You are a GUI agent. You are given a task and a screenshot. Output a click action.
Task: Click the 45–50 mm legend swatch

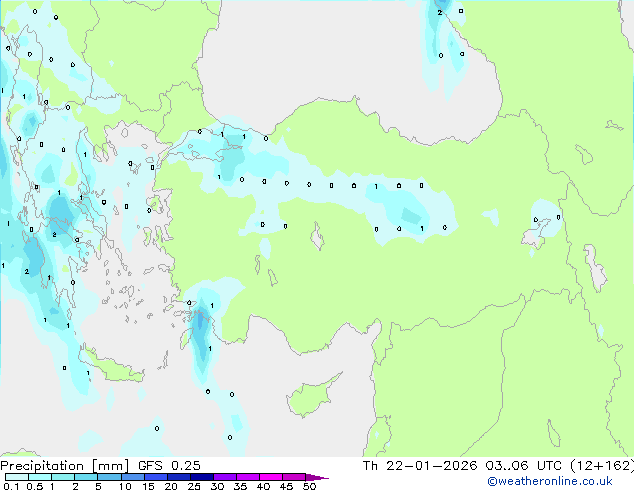pyautogui.click(x=294, y=477)
